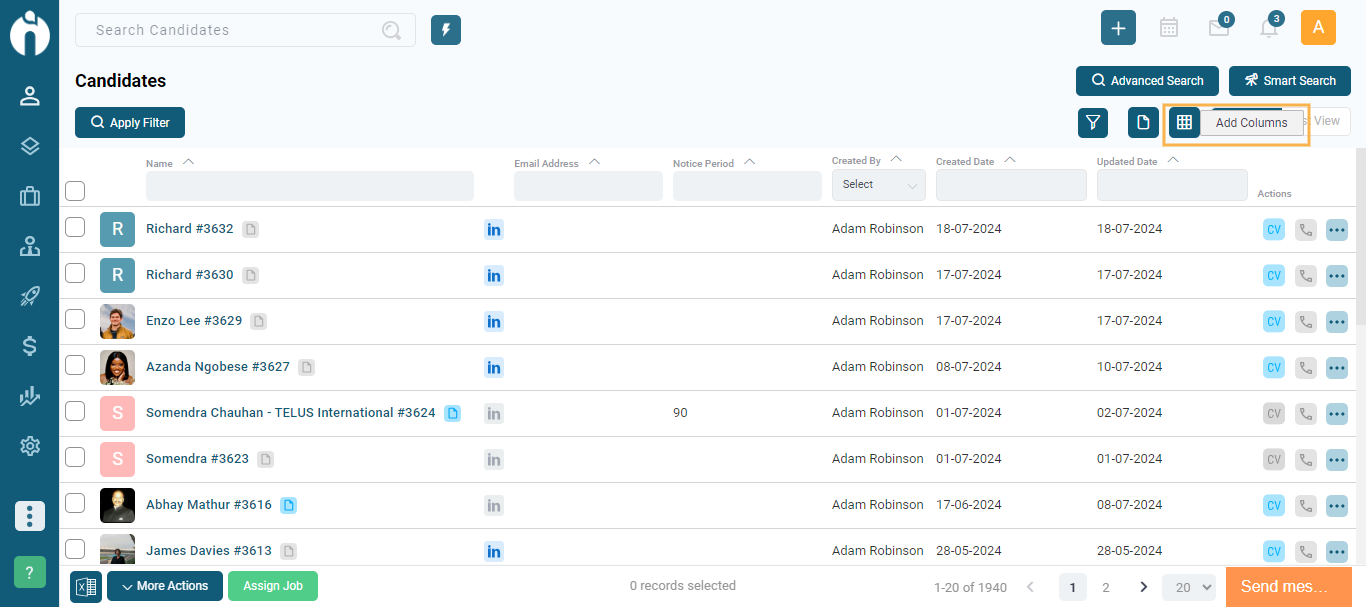Click the plus add new icon

click(x=1118, y=28)
